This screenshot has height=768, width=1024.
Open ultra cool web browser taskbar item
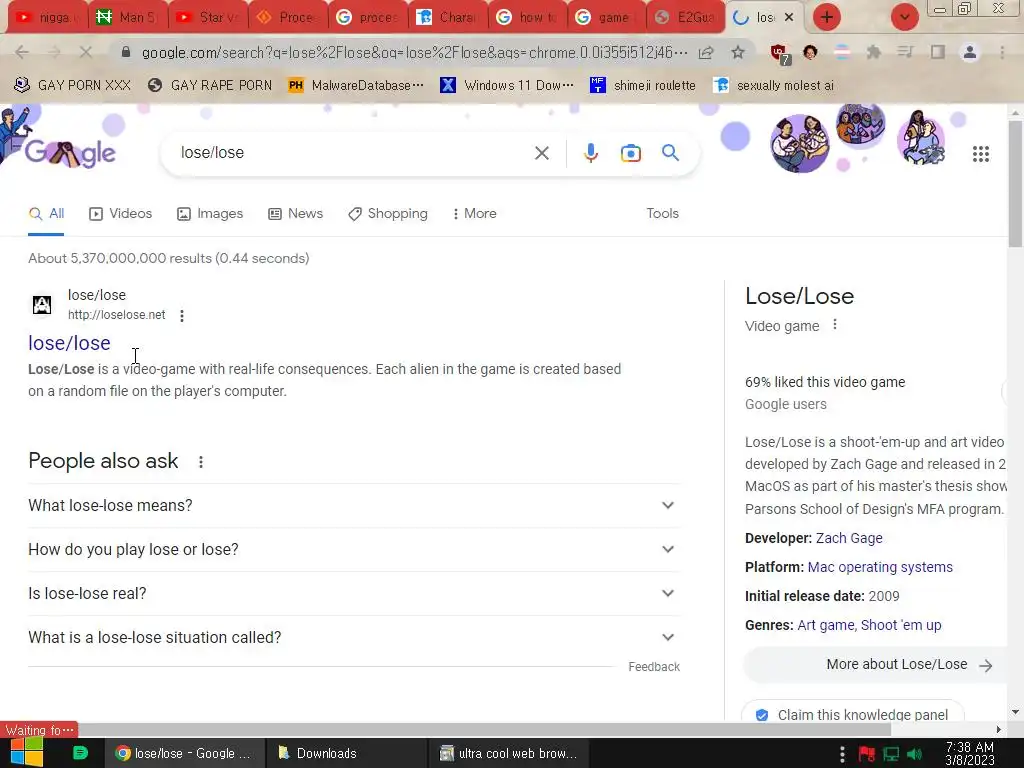(x=508, y=753)
